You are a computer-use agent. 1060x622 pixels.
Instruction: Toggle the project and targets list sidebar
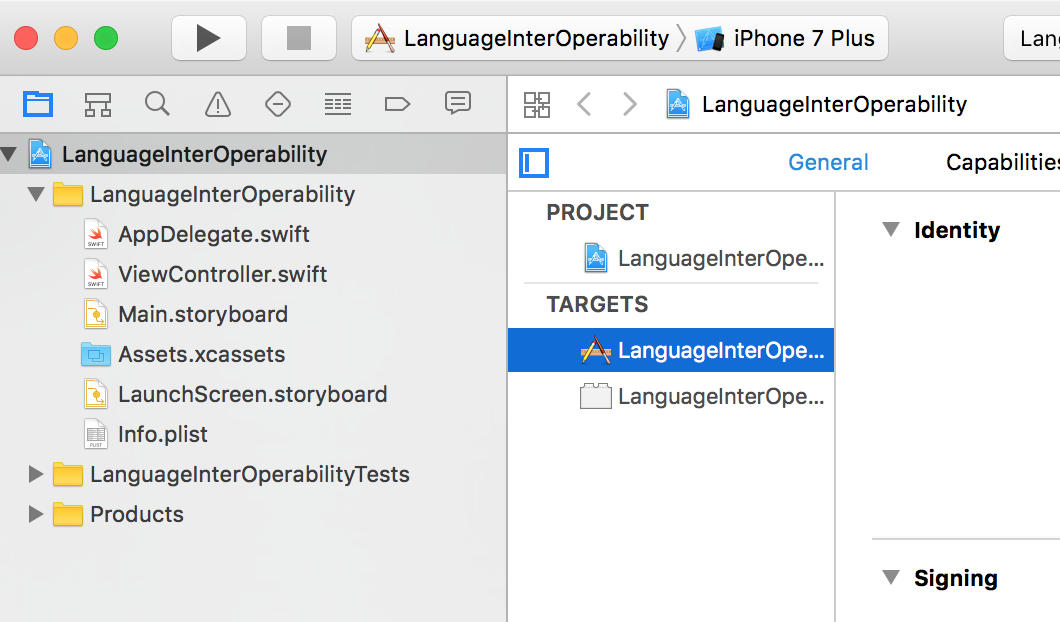pyautogui.click(x=534, y=163)
